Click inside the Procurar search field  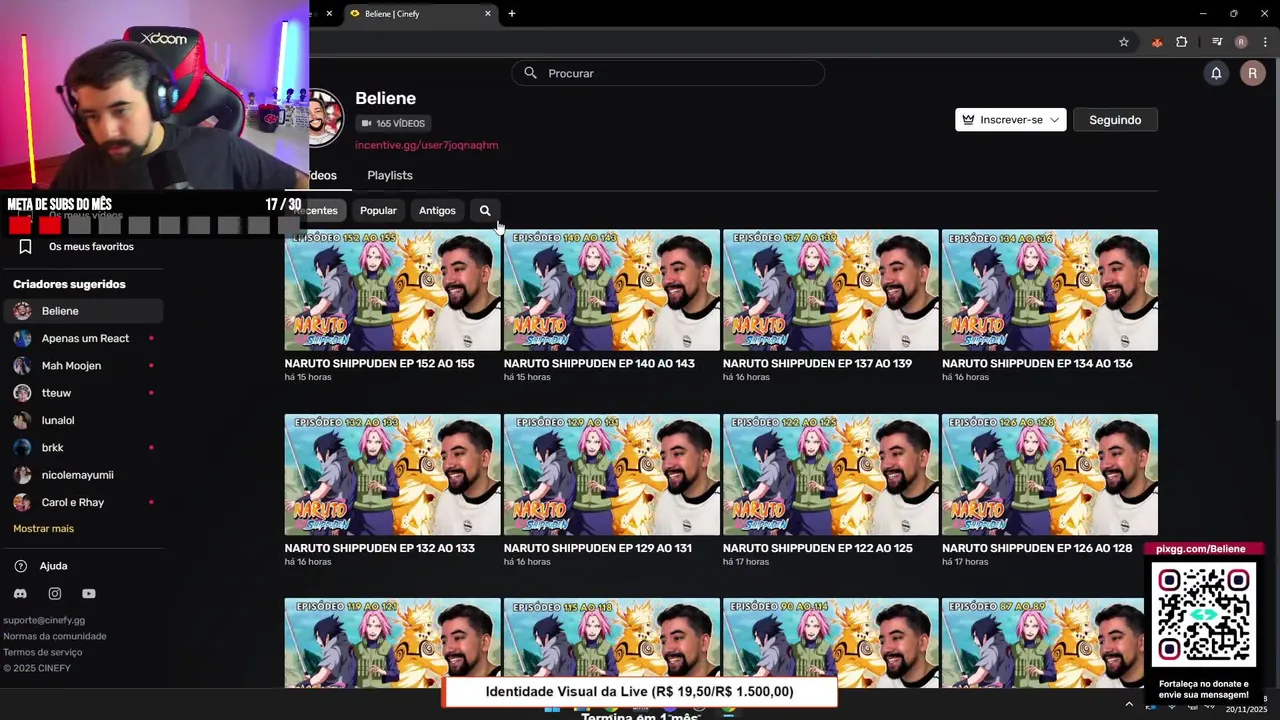tap(668, 73)
